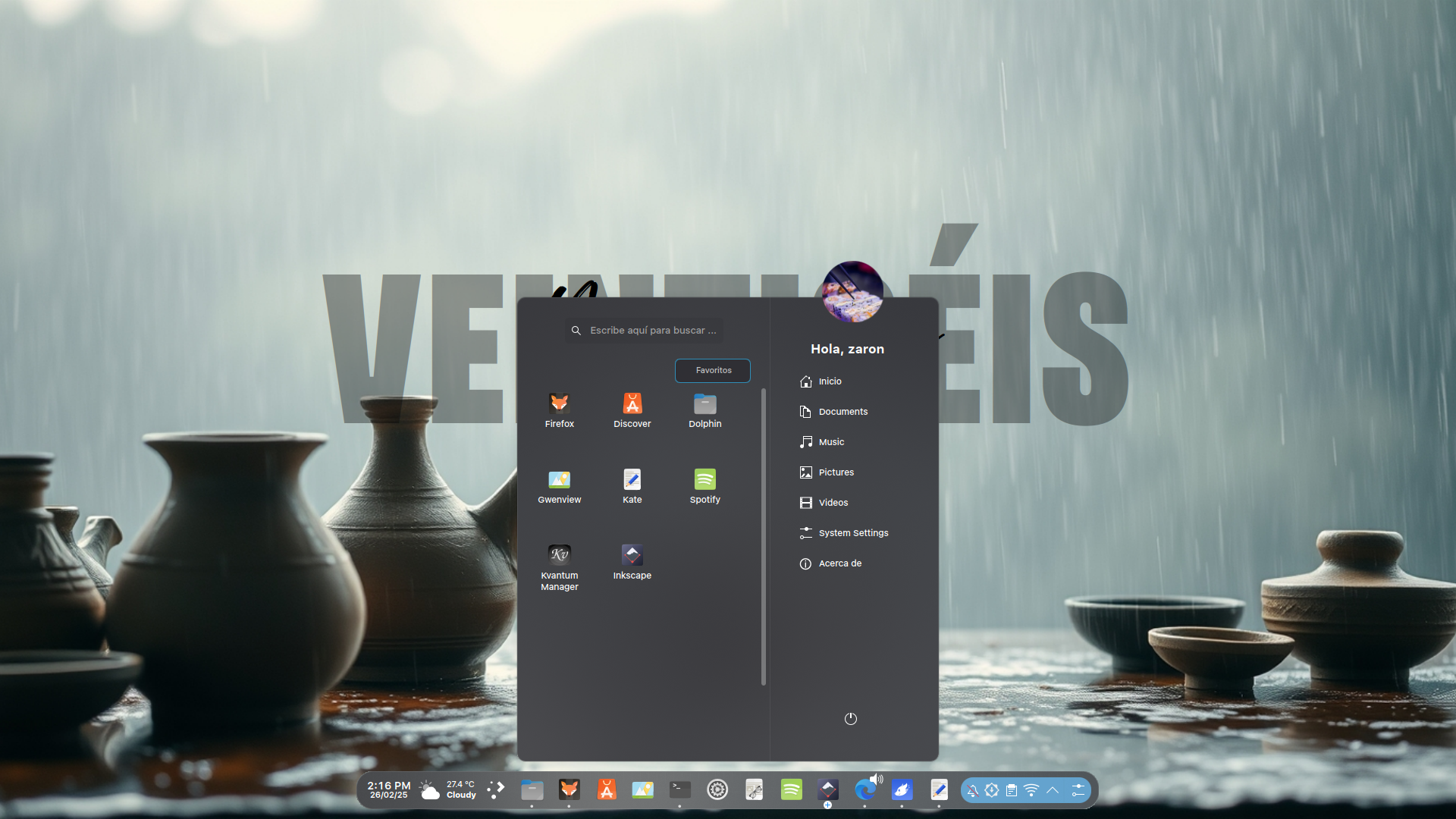
Task: Click the Hola, zaron greeting
Action: [847, 349]
